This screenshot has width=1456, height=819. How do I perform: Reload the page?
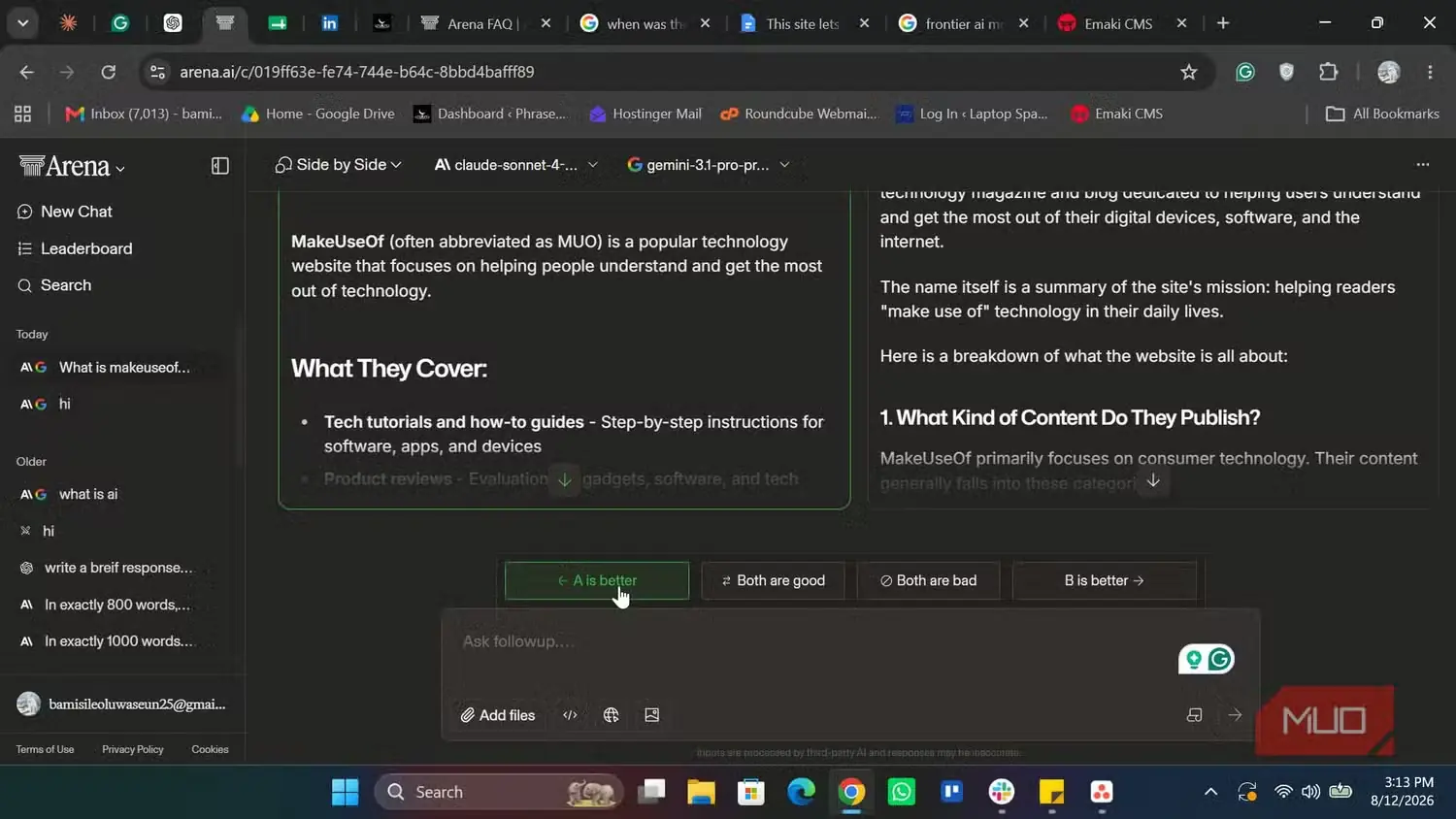click(x=109, y=72)
